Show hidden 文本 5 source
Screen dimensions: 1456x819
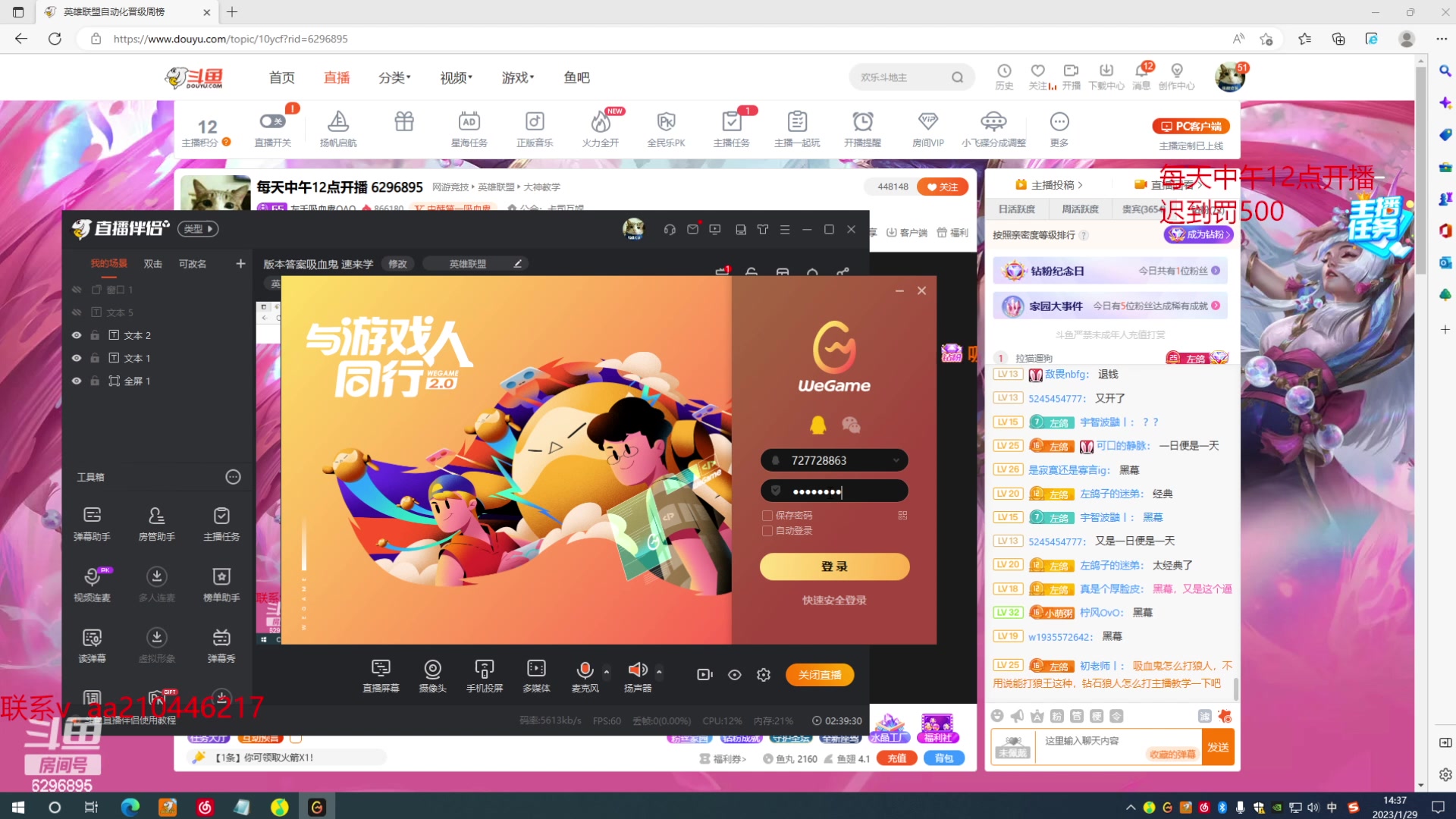coord(77,312)
